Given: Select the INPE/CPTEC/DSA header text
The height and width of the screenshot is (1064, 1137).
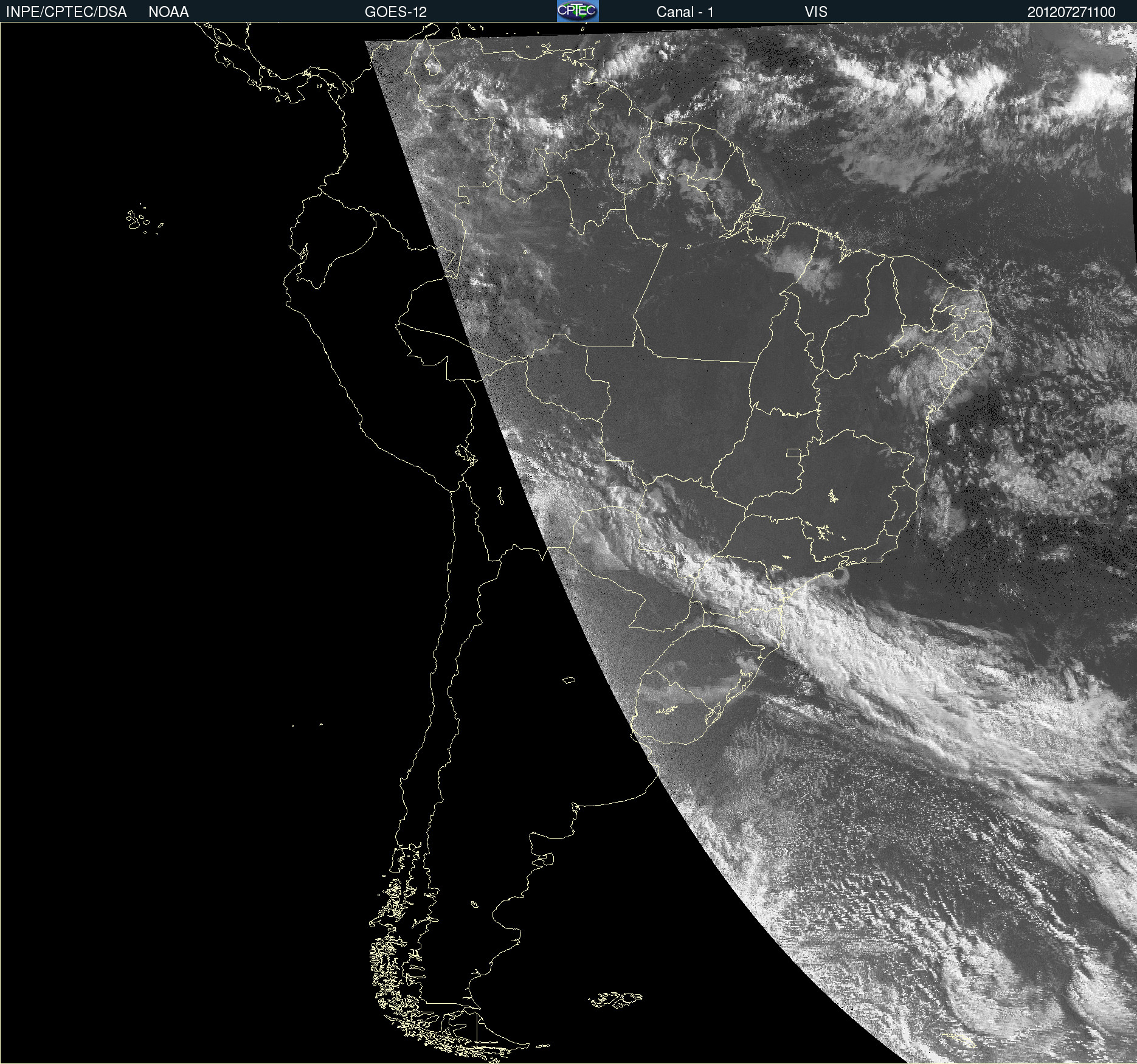Looking at the screenshot, I should [x=66, y=12].
